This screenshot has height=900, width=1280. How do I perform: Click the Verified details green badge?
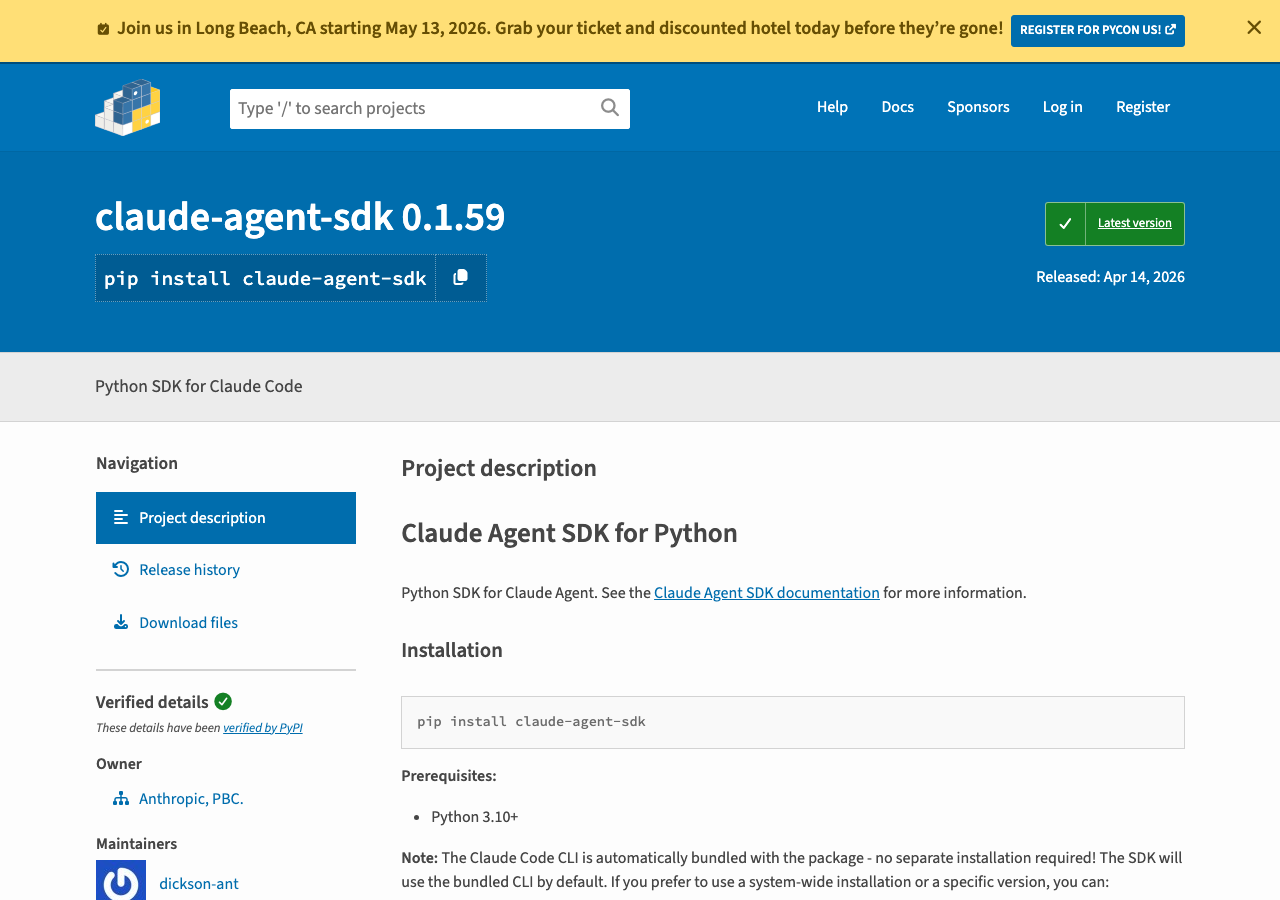click(x=223, y=702)
